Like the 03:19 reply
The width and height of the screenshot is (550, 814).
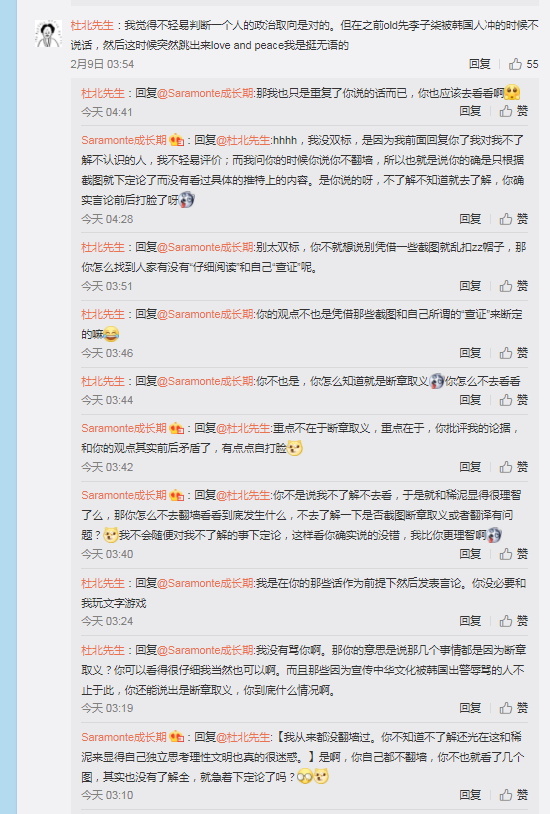click(x=514, y=708)
